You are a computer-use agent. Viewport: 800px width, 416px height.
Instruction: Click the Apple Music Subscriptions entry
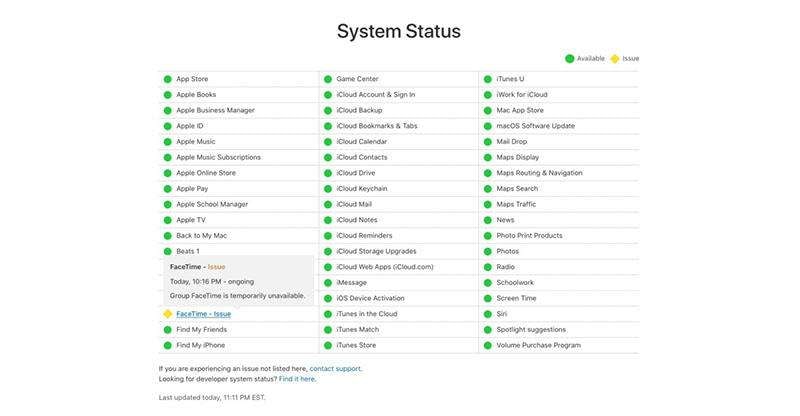pyautogui.click(x=218, y=157)
